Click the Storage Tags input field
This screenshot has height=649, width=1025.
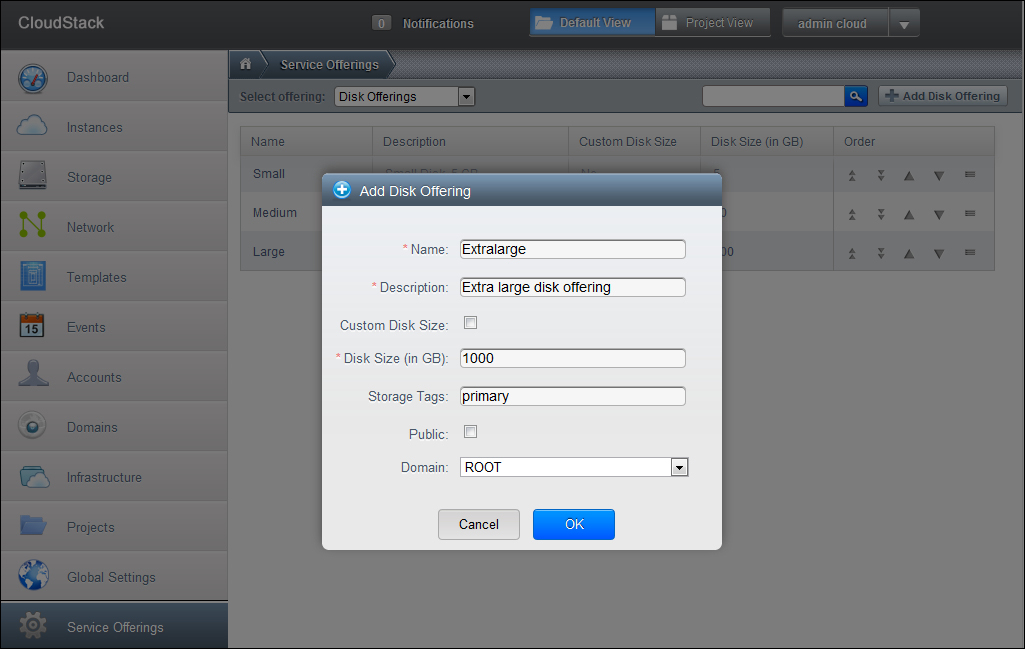point(572,396)
